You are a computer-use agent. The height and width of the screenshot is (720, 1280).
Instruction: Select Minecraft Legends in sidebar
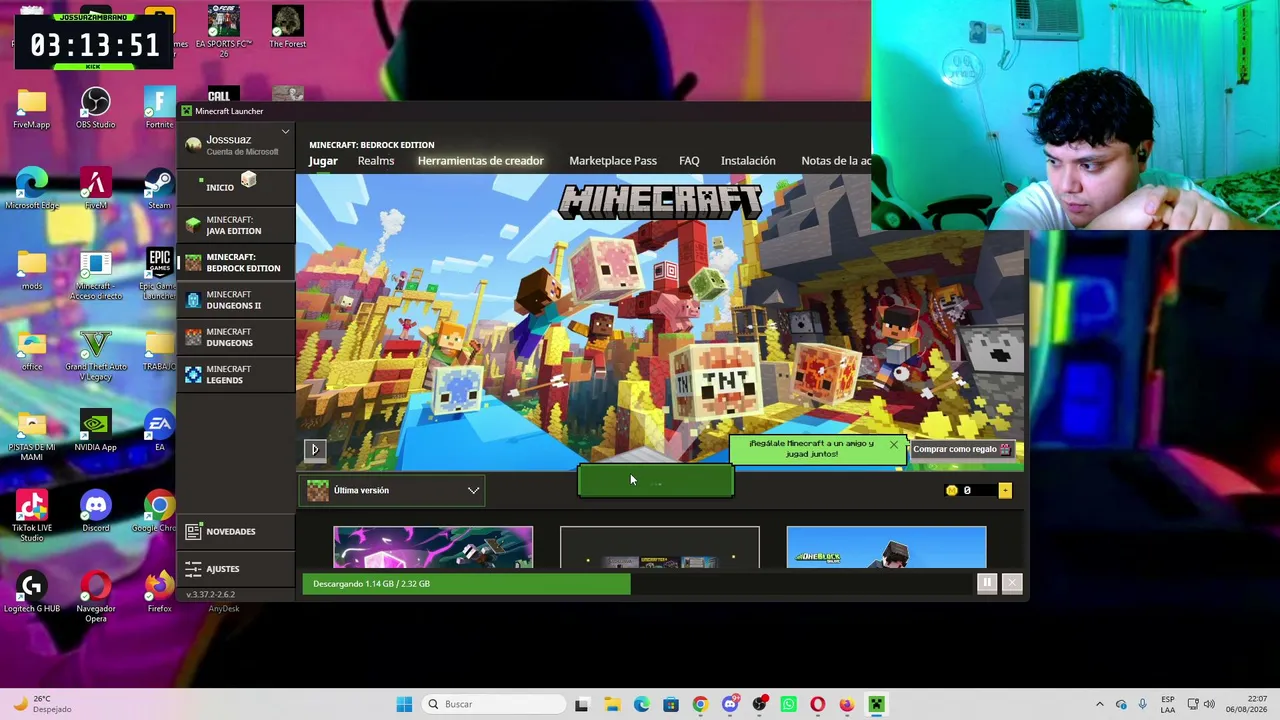pos(236,374)
